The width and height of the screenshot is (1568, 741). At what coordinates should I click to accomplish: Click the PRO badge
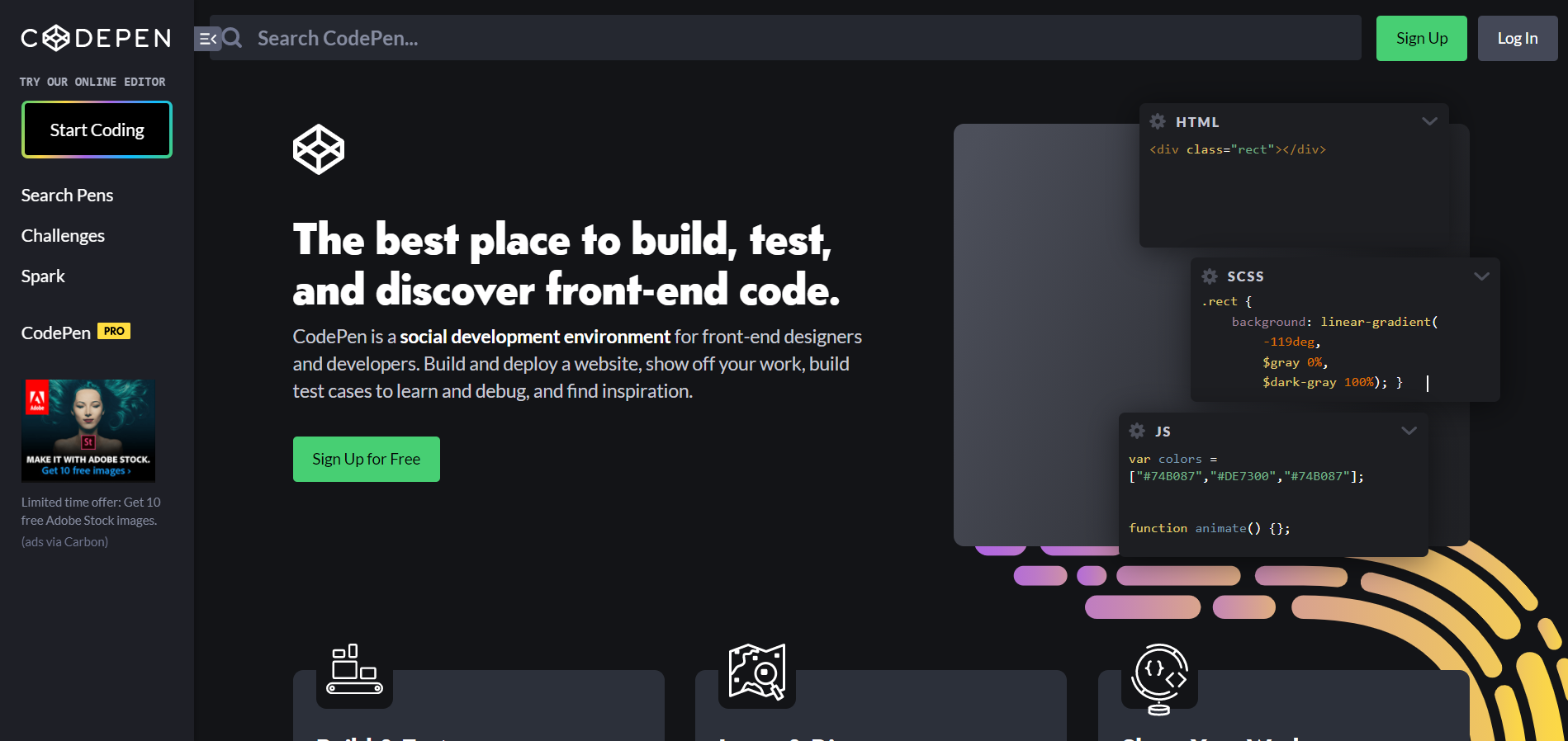(114, 331)
